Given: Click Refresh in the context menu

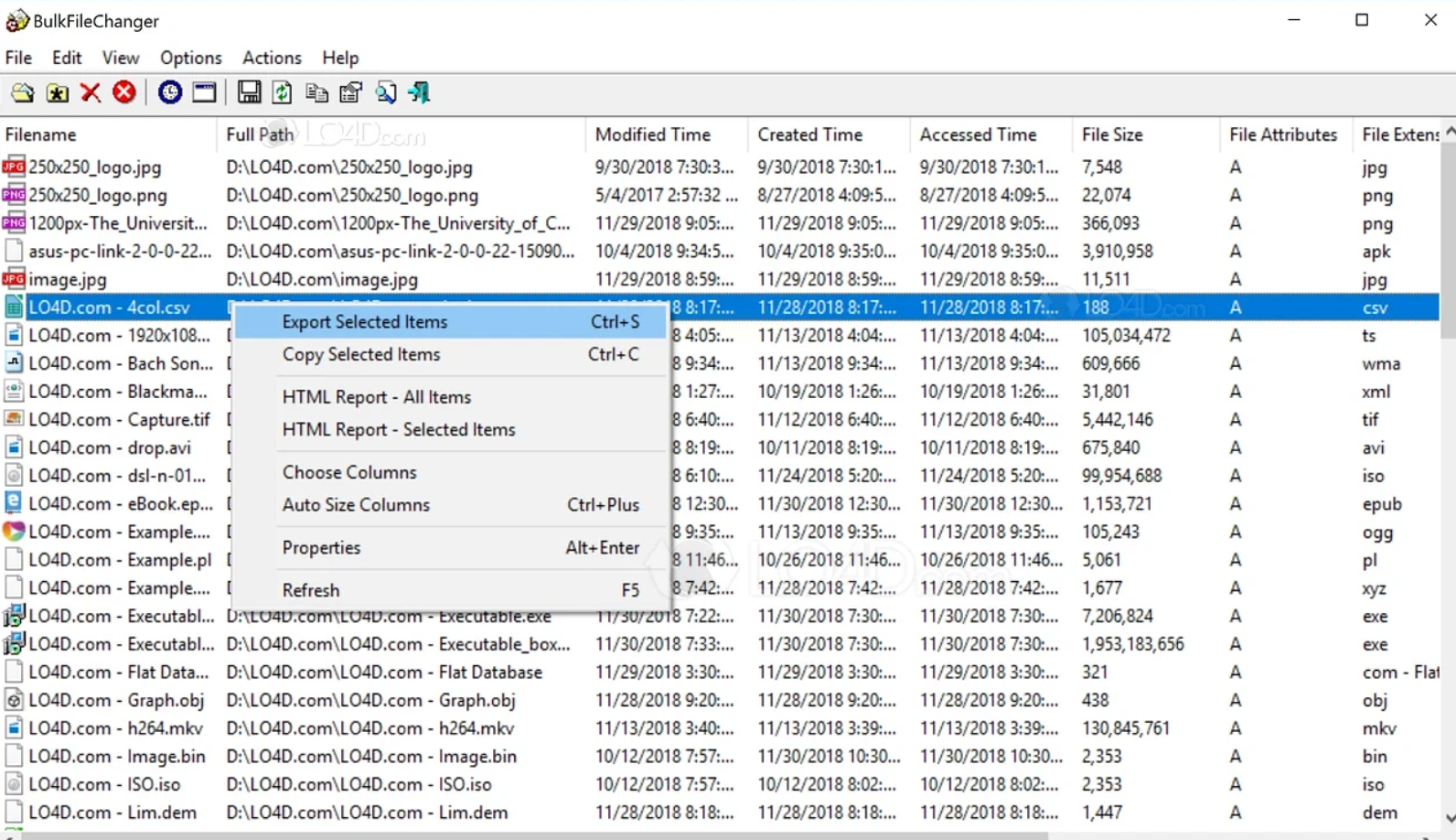Looking at the screenshot, I should (x=451, y=590).
